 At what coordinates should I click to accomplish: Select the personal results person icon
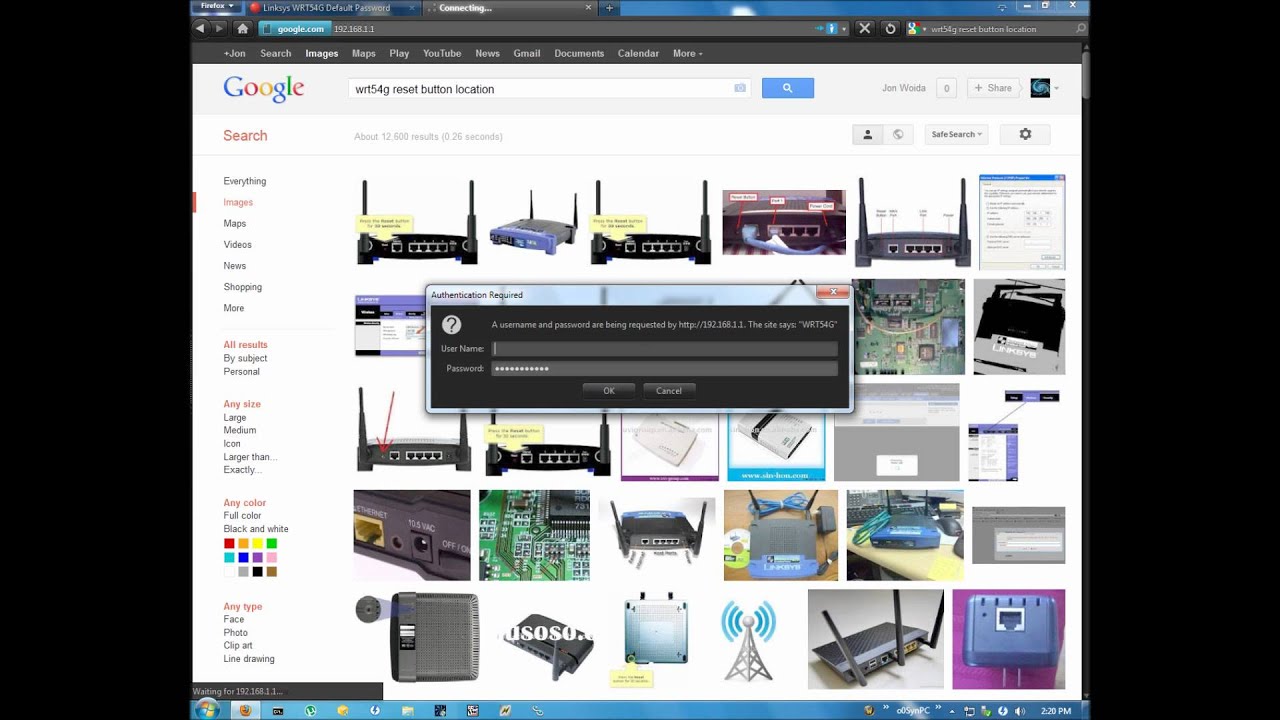pos(867,134)
